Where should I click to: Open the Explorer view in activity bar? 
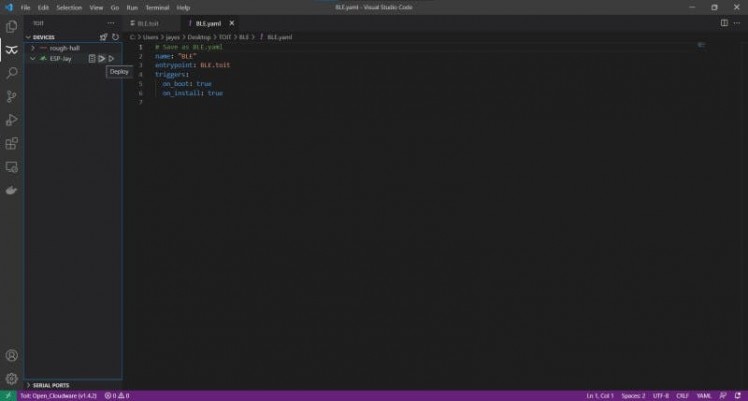coord(12,26)
